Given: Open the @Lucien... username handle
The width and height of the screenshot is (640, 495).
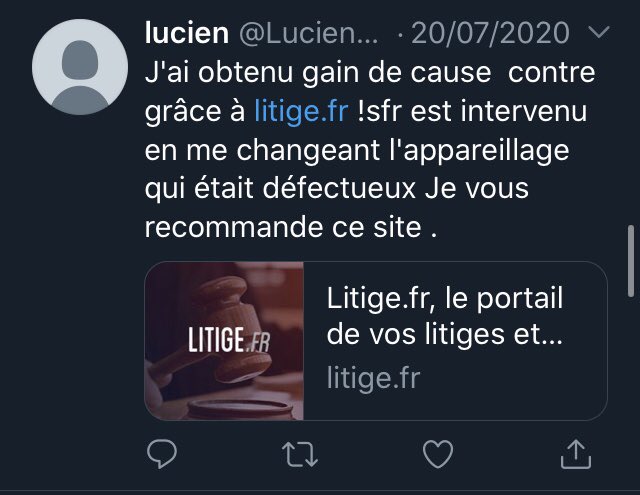Looking at the screenshot, I should 309,33.
